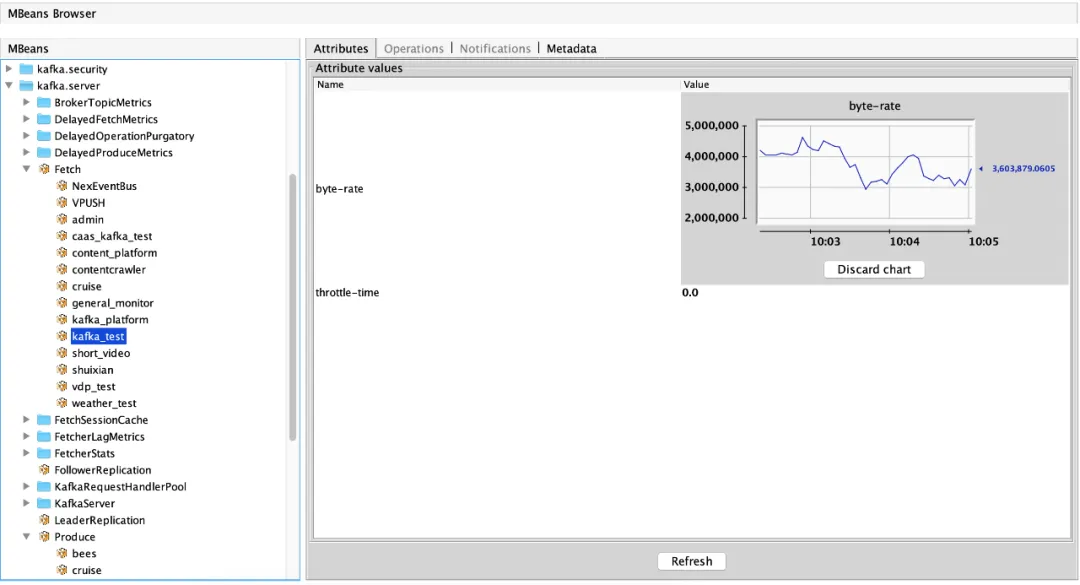The image size is (1080, 585).
Task: Click the short_video bean icon
Action: [x=61, y=353]
